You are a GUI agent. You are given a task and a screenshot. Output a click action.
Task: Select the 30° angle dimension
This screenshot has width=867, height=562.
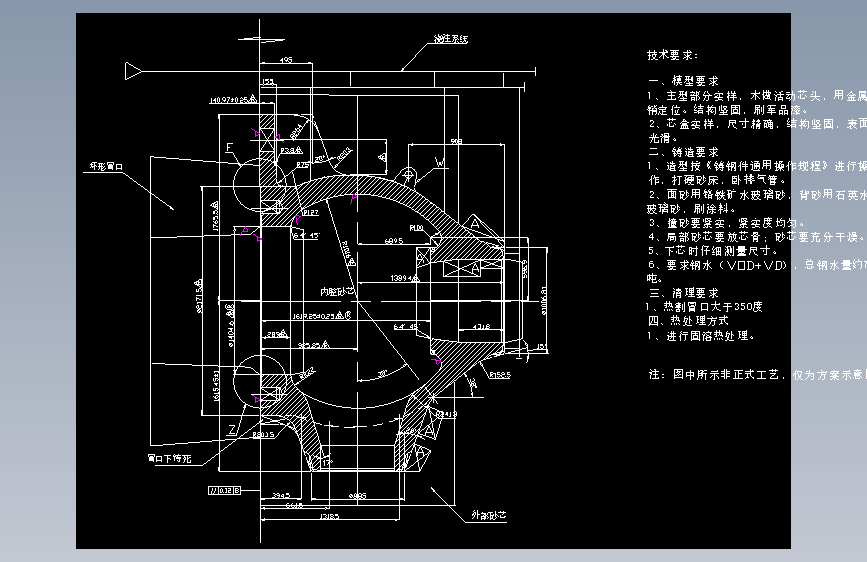(x=383, y=374)
